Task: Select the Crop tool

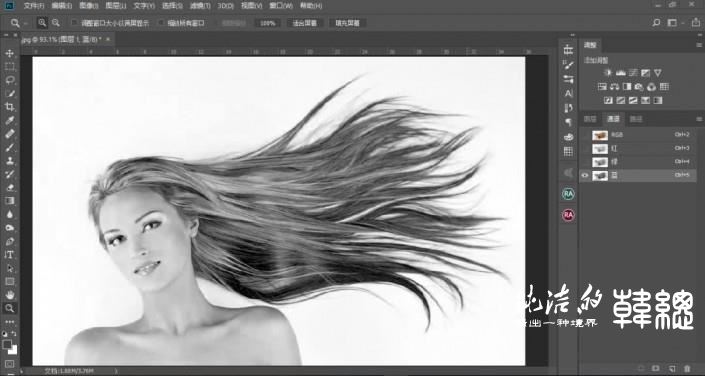Action: point(9,107)
